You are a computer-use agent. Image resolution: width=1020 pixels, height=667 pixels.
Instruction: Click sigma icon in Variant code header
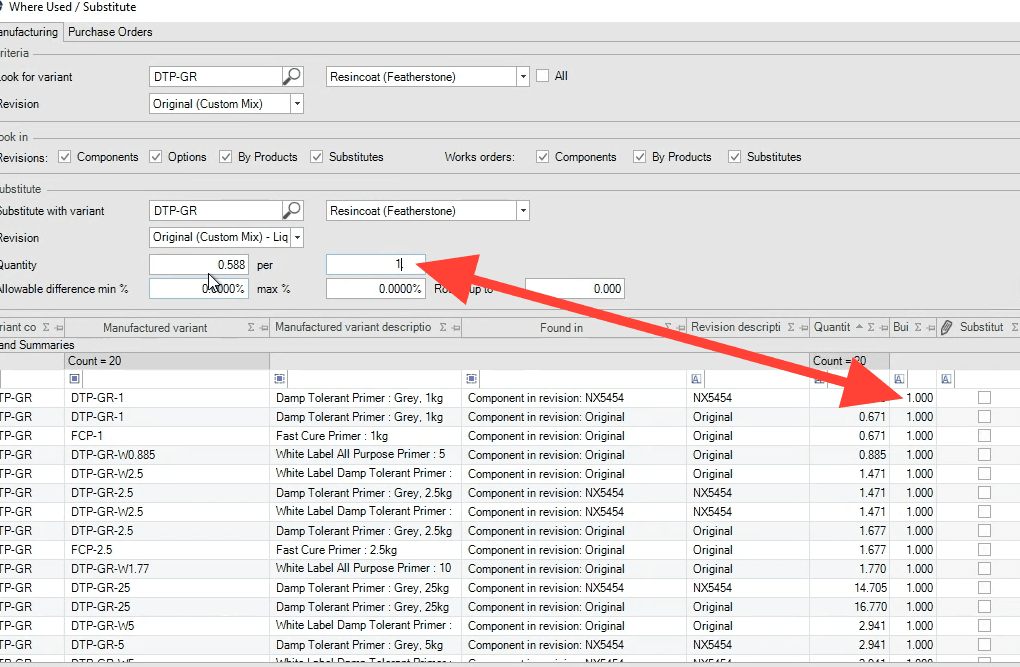click(x=46, y=327)
